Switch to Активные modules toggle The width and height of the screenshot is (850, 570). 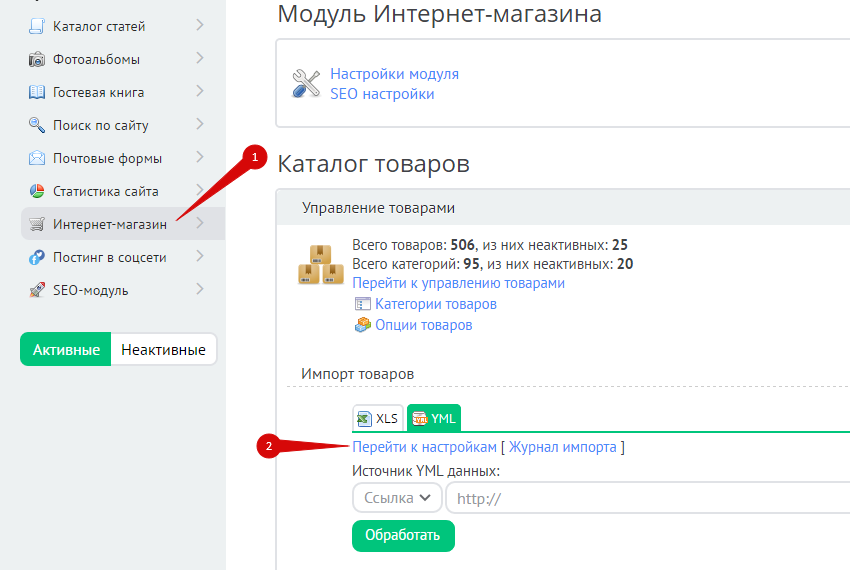pos(66,350)
